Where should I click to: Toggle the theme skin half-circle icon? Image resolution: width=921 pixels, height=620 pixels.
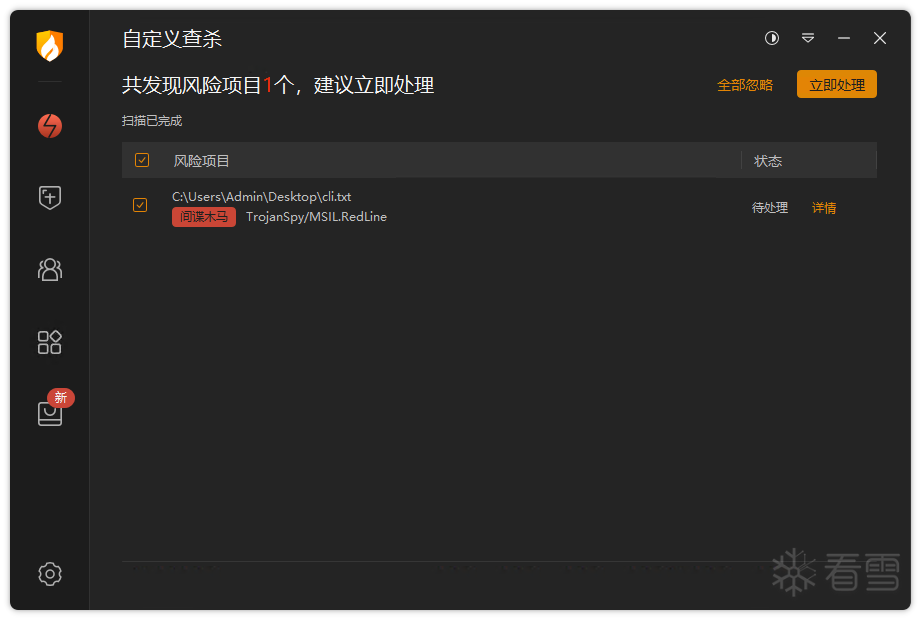tap(772, 38)
